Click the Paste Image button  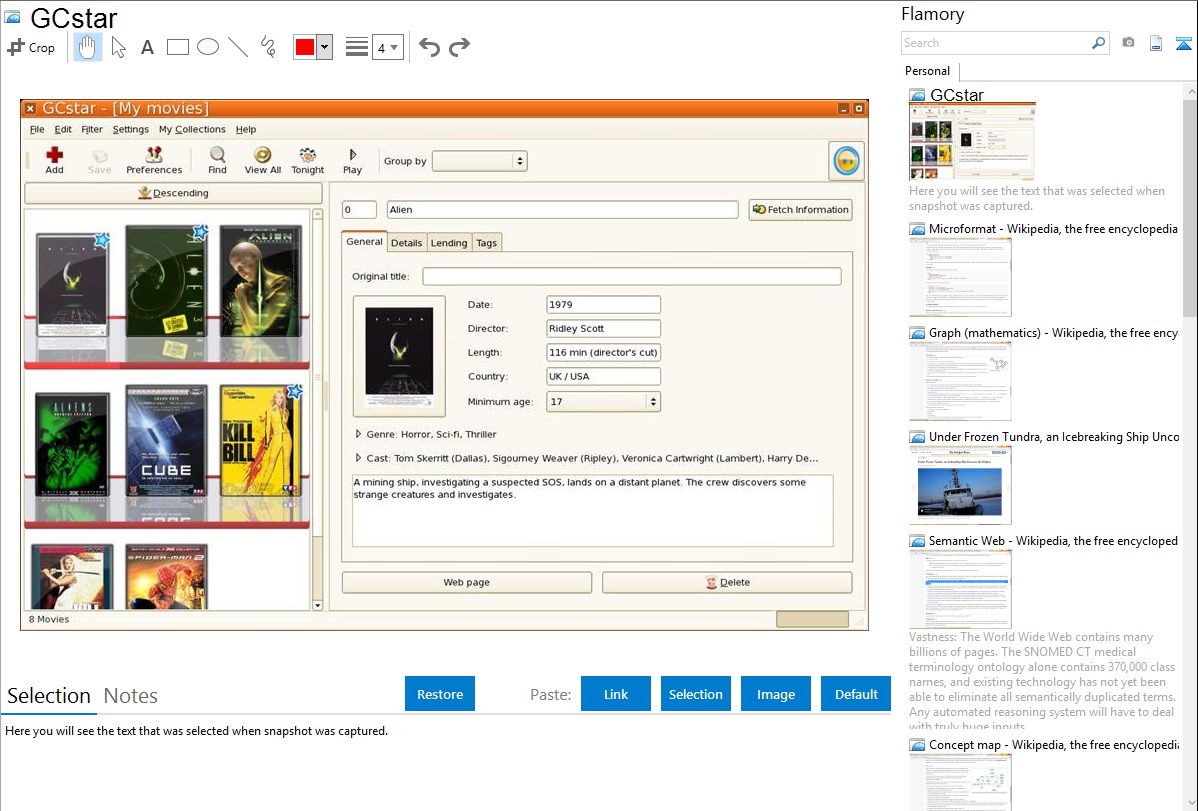tap(775, 694)
